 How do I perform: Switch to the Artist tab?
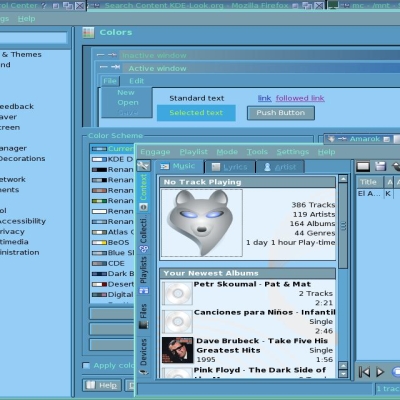tap(280, 167)
